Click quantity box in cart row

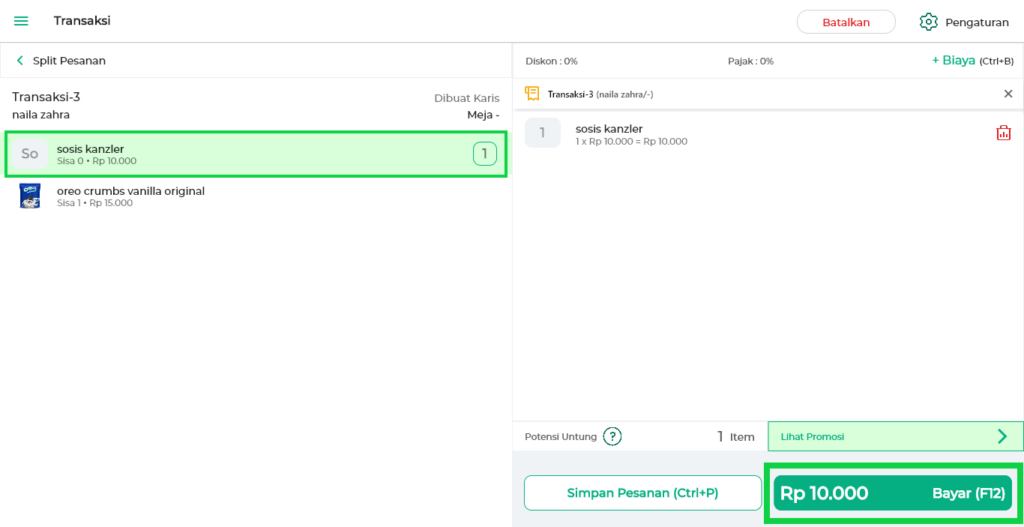(x=542, y=133)
